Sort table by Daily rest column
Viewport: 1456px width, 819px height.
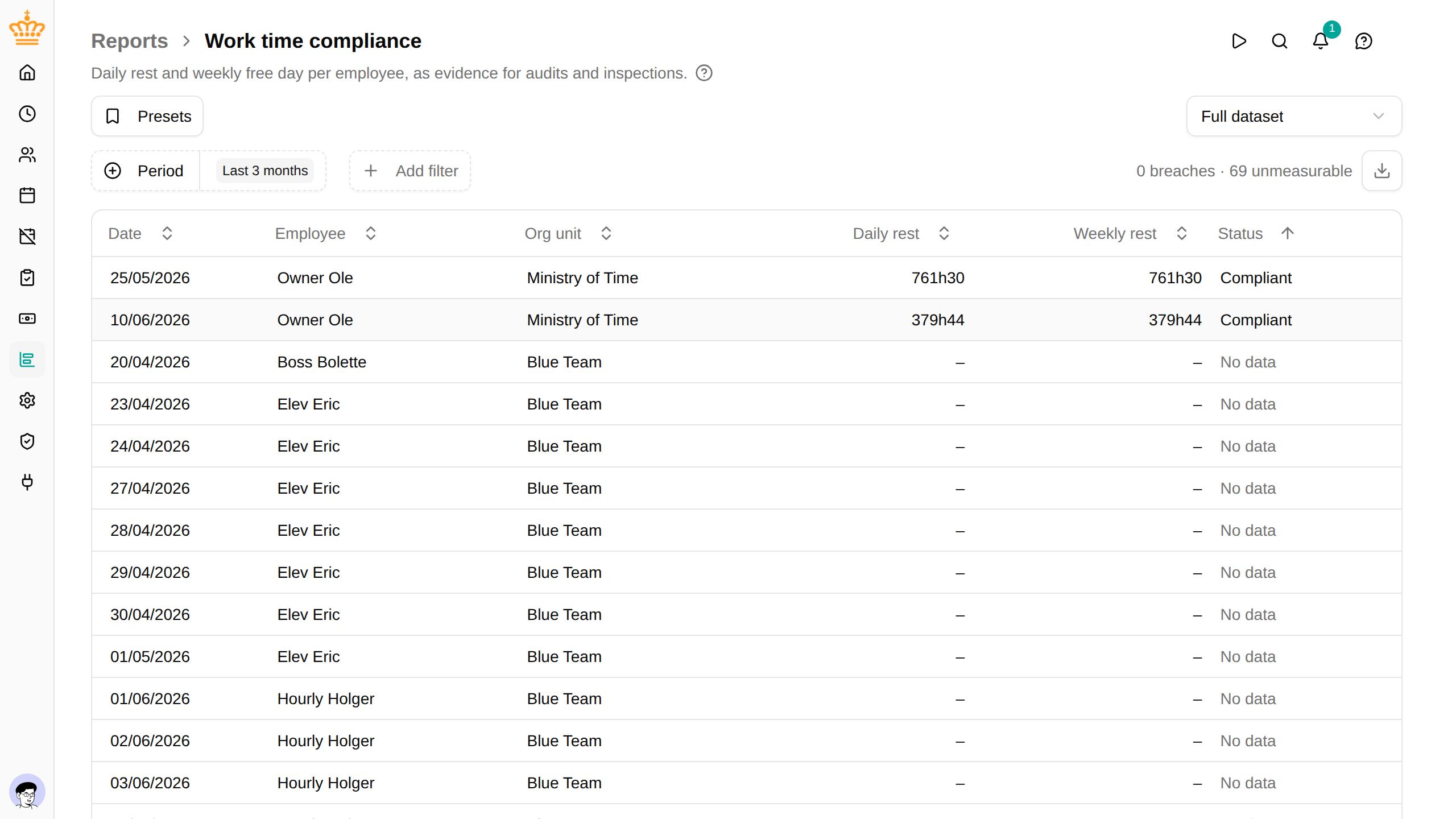pyautogui.click(x=901, y=233)
